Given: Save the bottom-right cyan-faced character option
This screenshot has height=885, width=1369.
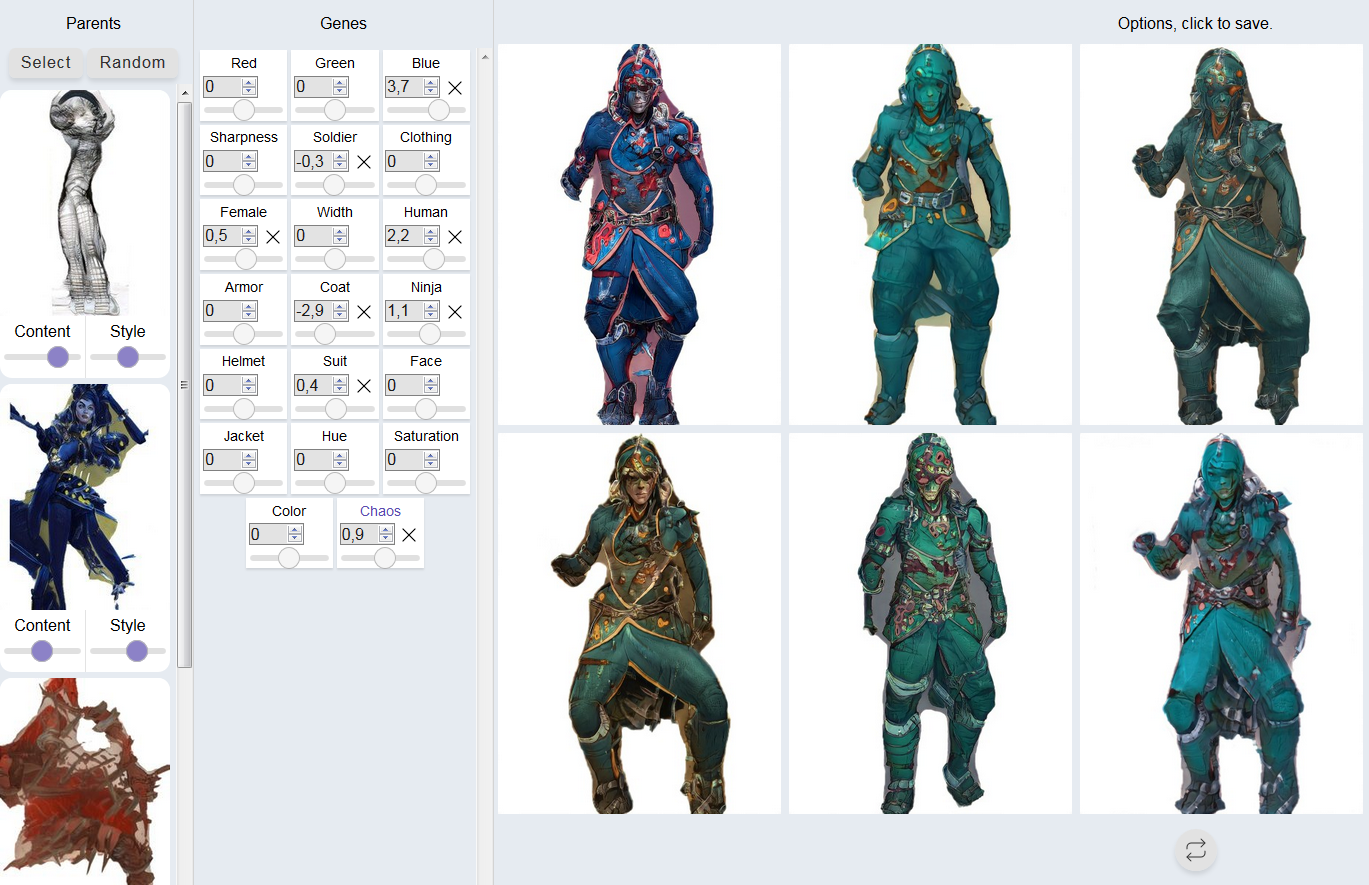Looking at the screenshot, I should pos(1221,623).
